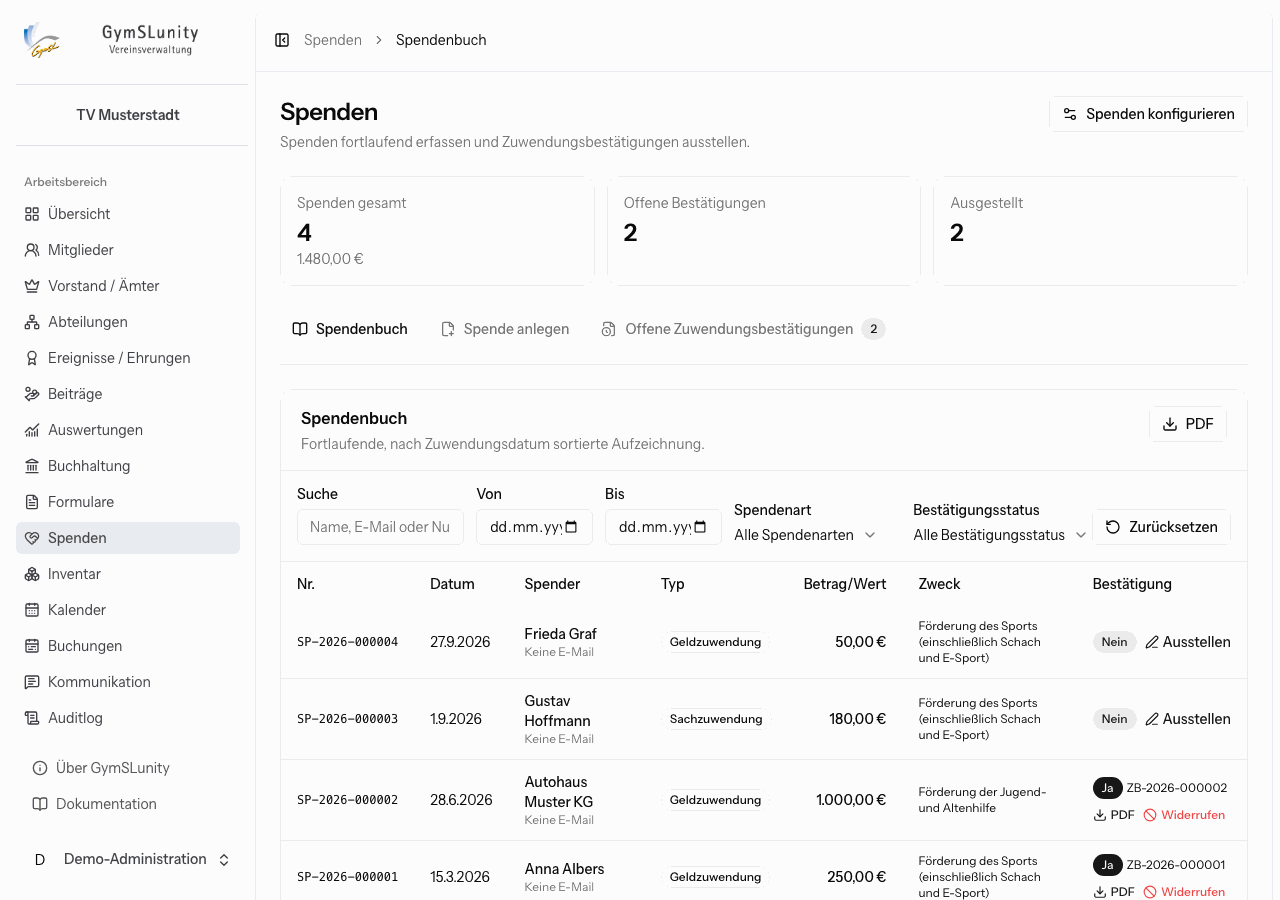Click Widerrufen for ZB-2026-000002
The image size is (1280, 900).
pos(1184,815)
